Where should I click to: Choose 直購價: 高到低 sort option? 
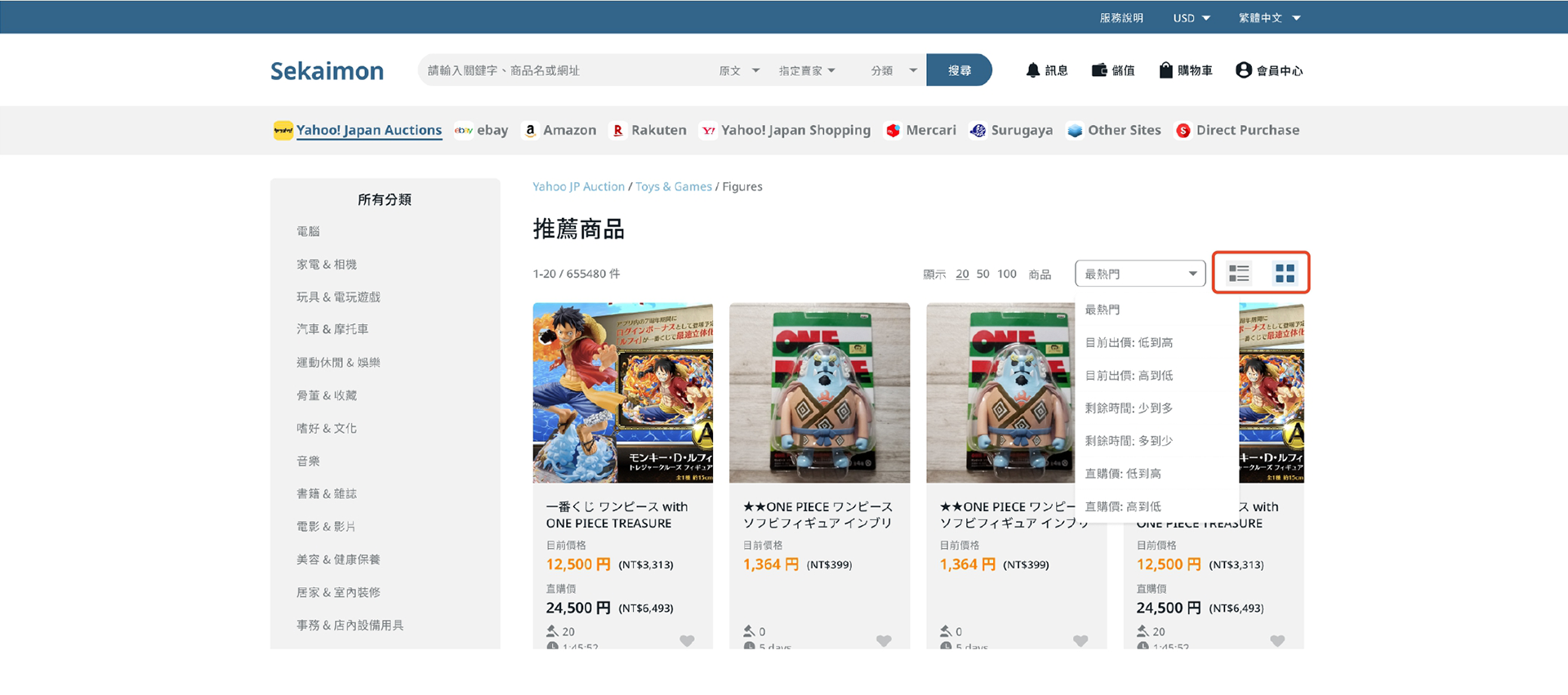click(x=1123, y=506)
